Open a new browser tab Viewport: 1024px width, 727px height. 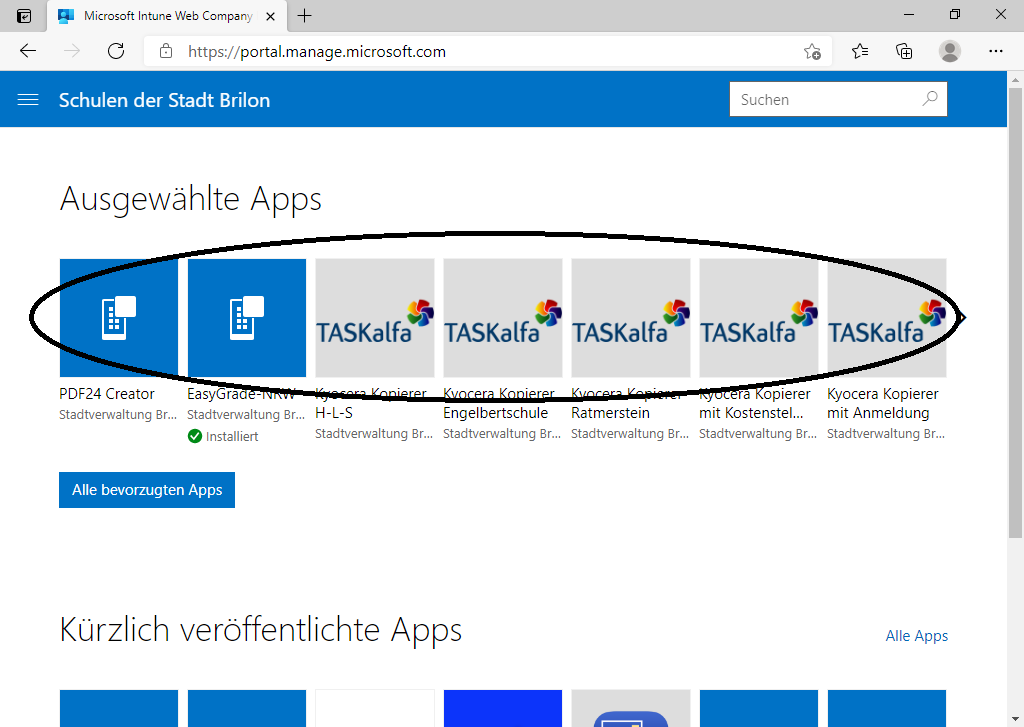point(305,15)
